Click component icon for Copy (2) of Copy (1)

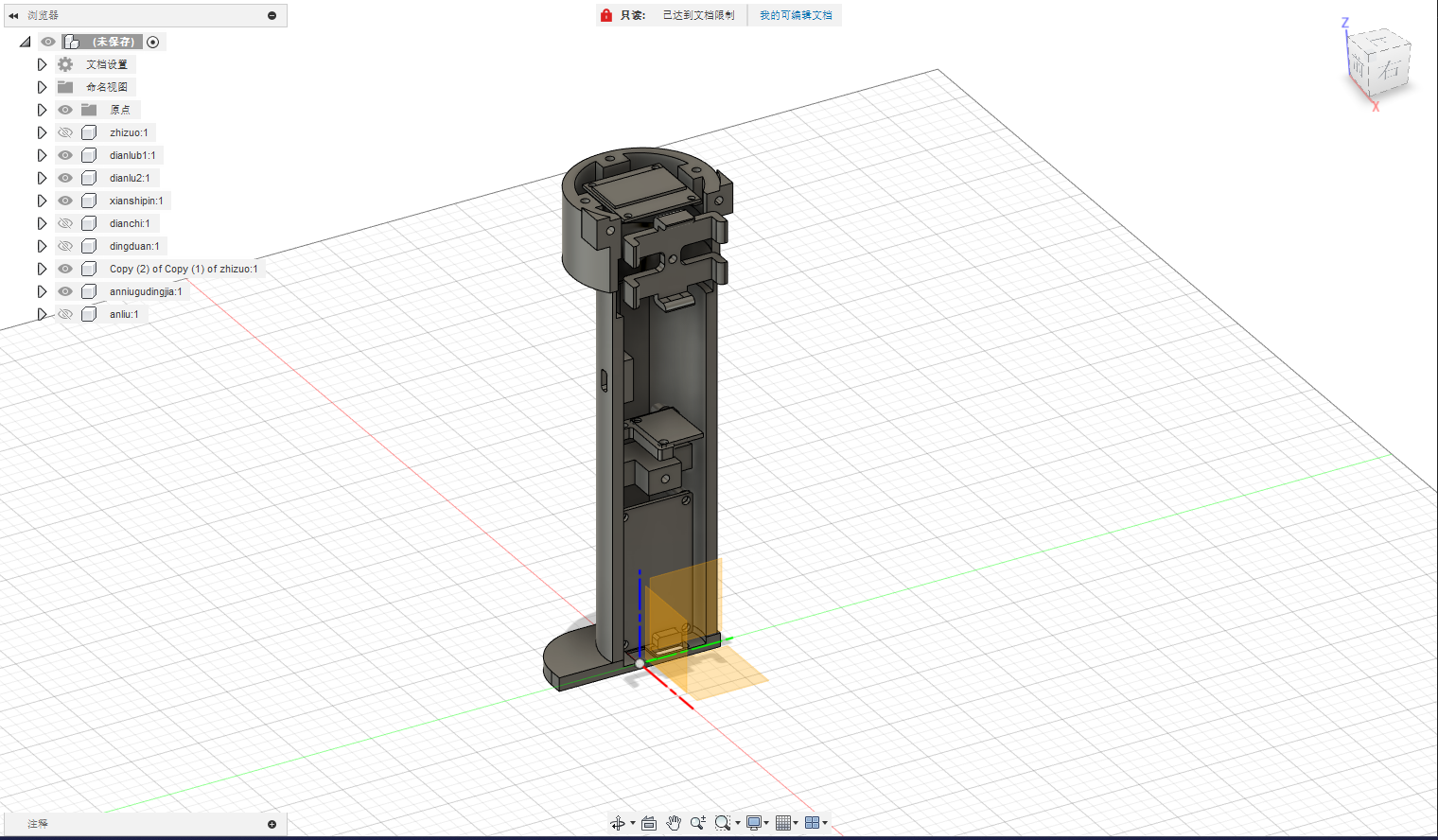pos(89,269)
